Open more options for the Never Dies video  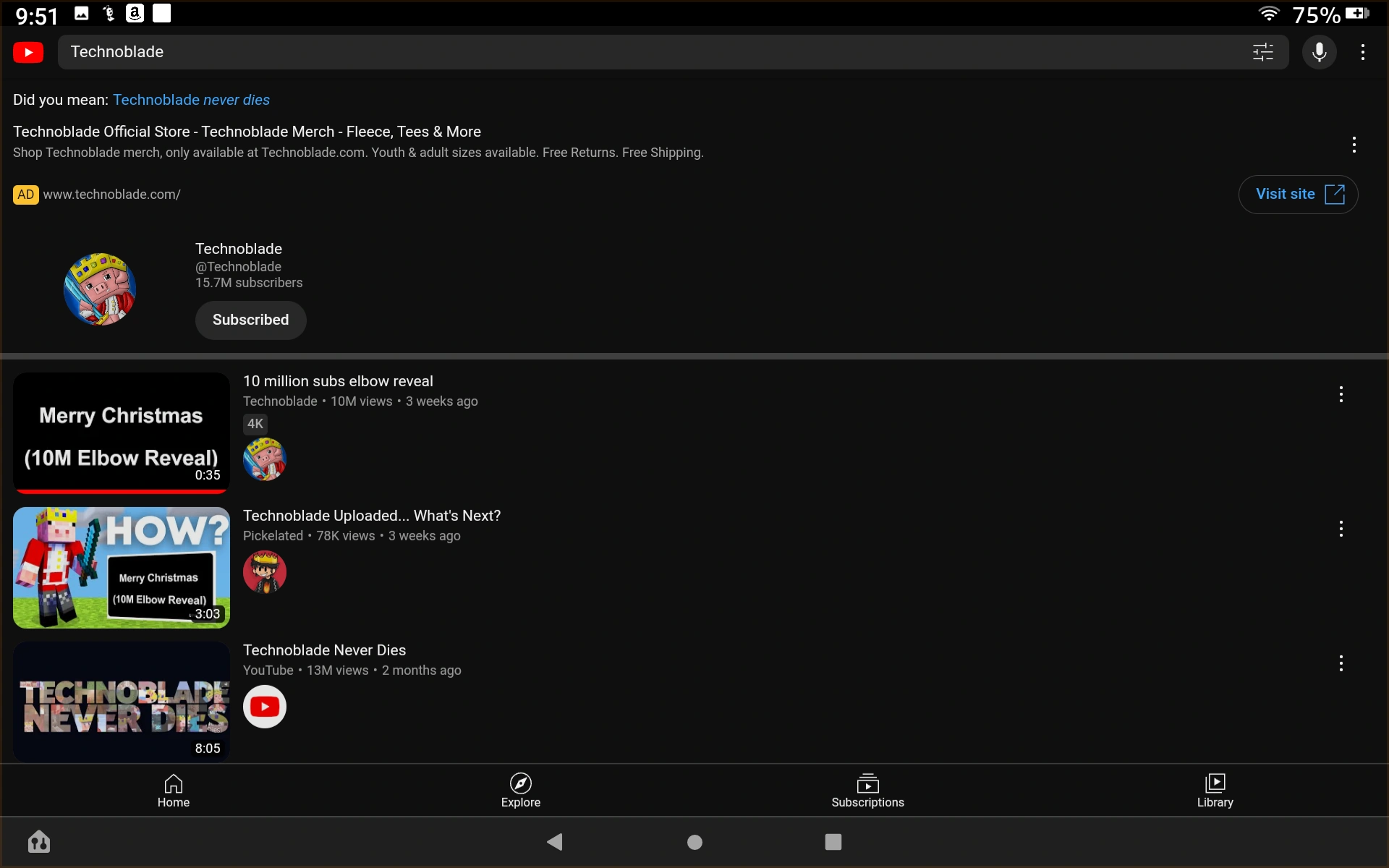1341,663
